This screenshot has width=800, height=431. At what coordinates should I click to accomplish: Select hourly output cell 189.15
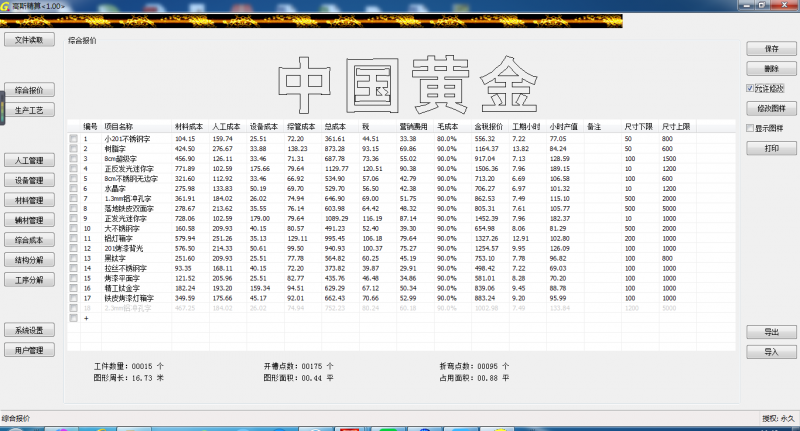tap(560, 168)
